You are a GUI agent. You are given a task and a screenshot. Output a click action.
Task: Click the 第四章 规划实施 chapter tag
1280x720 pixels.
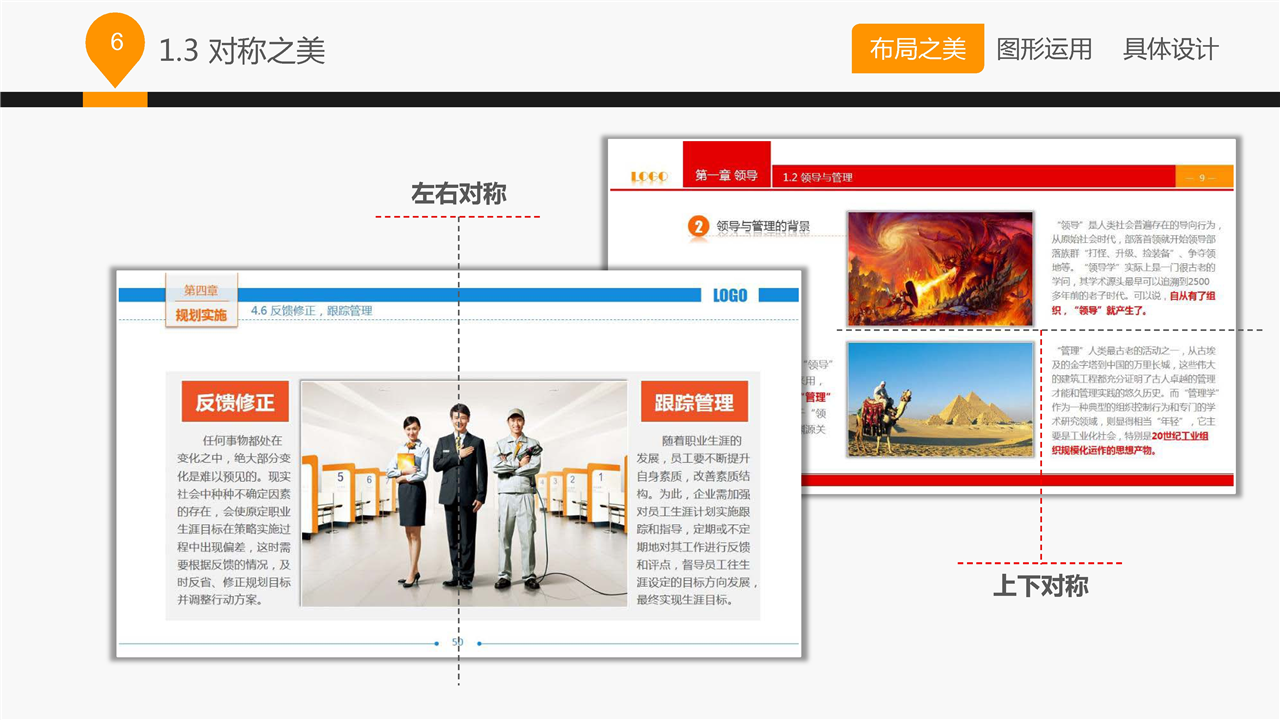coord(201,303)
